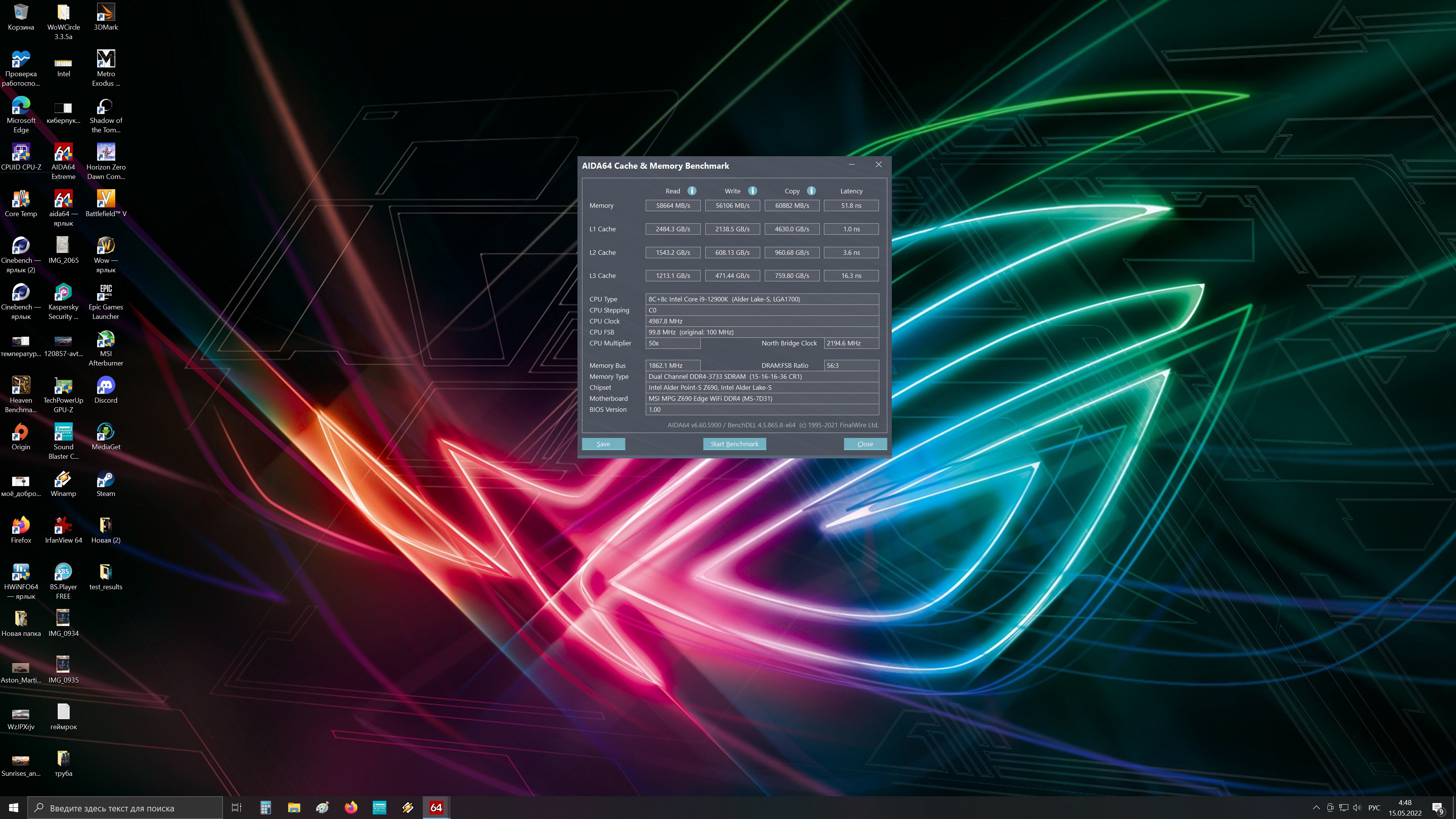Show hidden system tray icons
The width and height of the screenshot is (1456, 819).
tap(1316, 807)
